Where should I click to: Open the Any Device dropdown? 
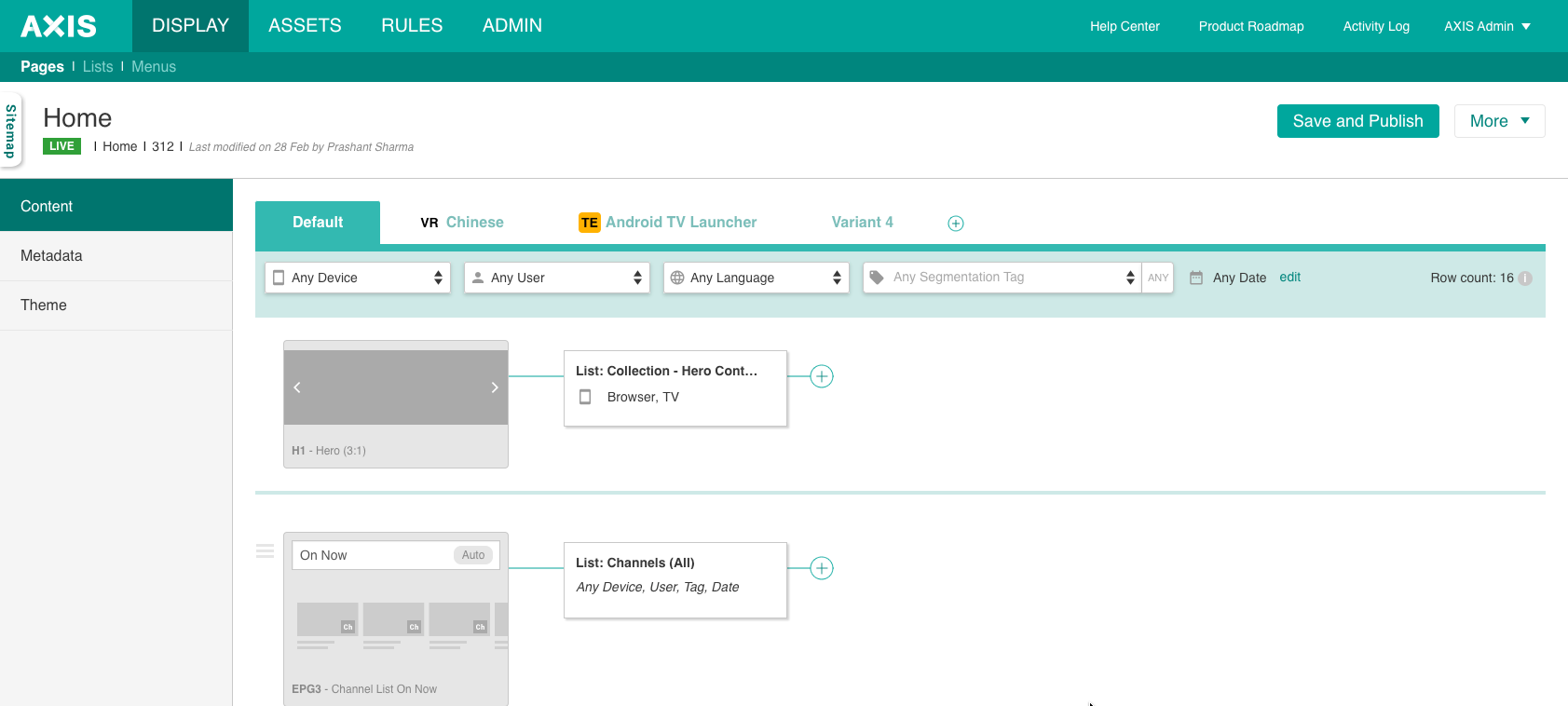click(x=358, y=278)
